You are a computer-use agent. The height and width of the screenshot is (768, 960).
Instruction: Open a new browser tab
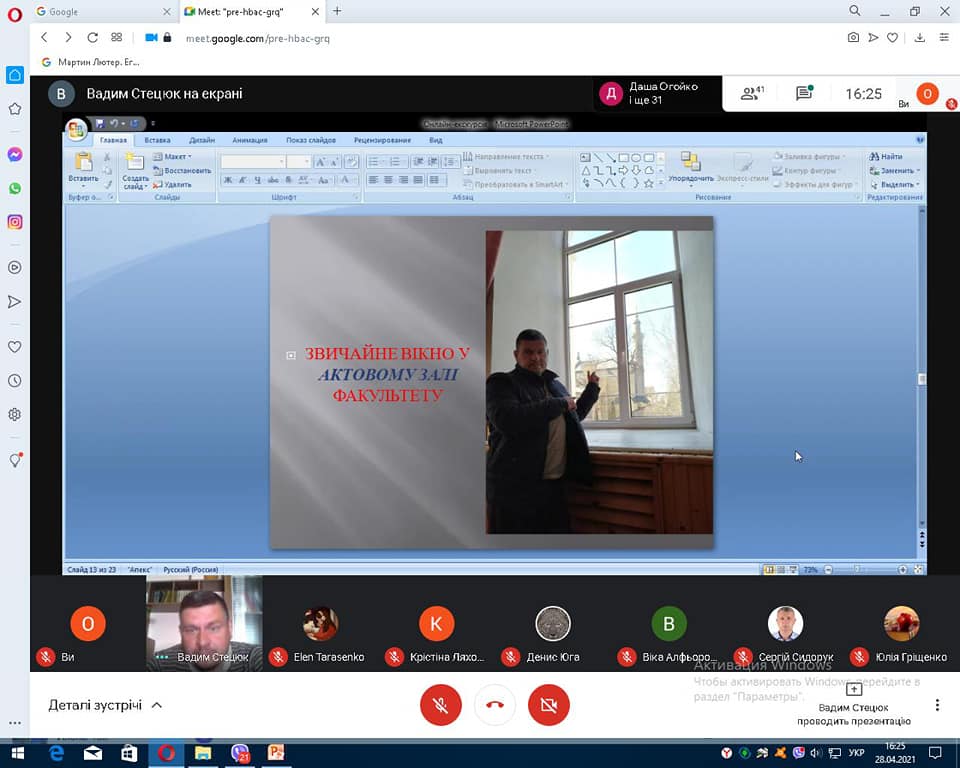pyautogui.click(x=337, y=11)
